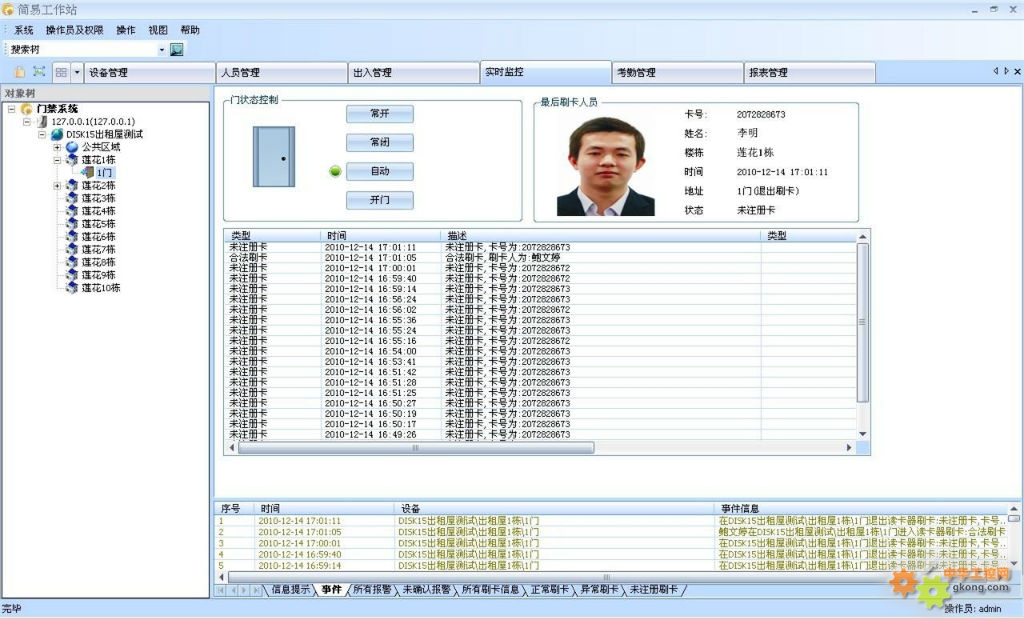Click the fullscreen frame icon in the toolbar
The width and height of the screenshot is (1024, 619).
click(39, 72)
